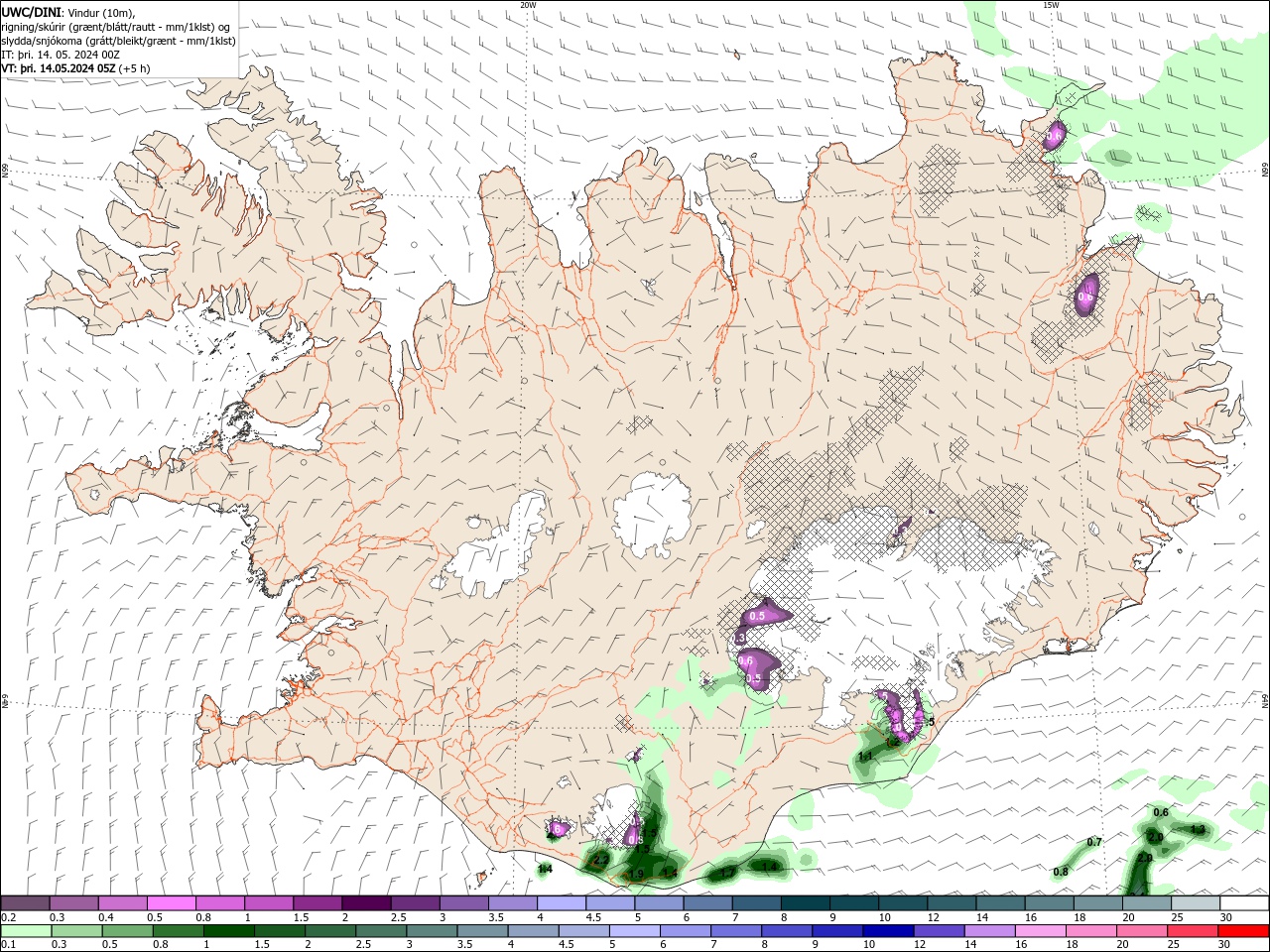Click the '0.2' label in upper legend row
Image resolution: width=1270 pixels, height=952 pixels.
[x=9, y=917]
